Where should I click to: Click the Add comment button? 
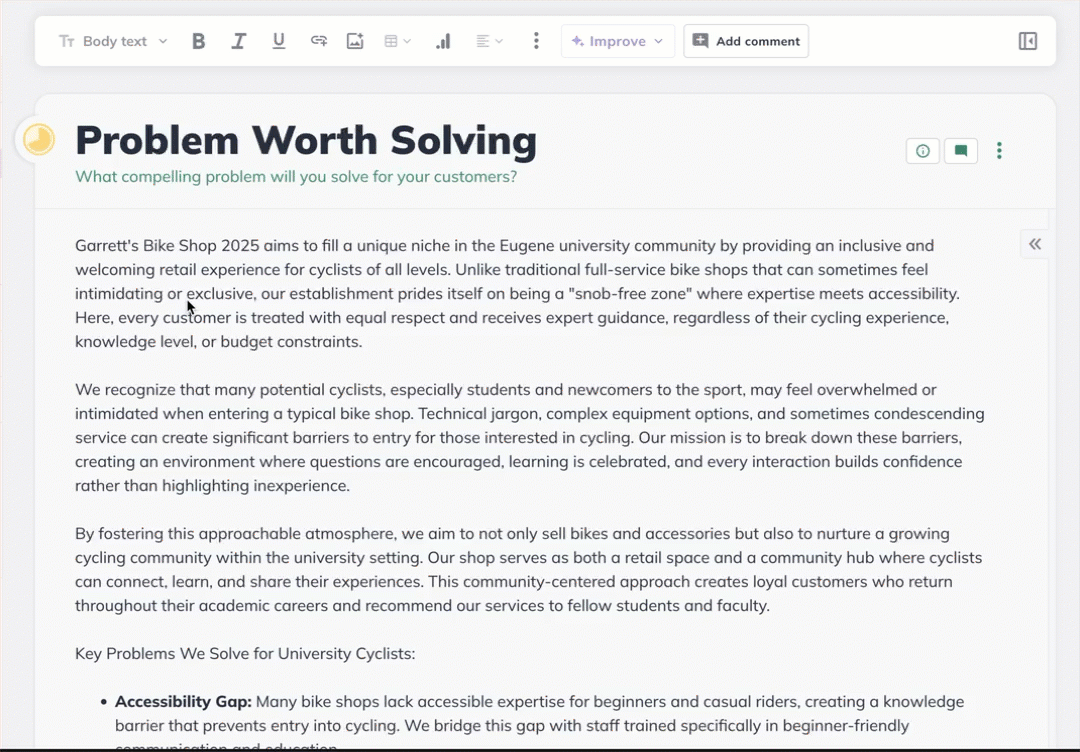746,41
